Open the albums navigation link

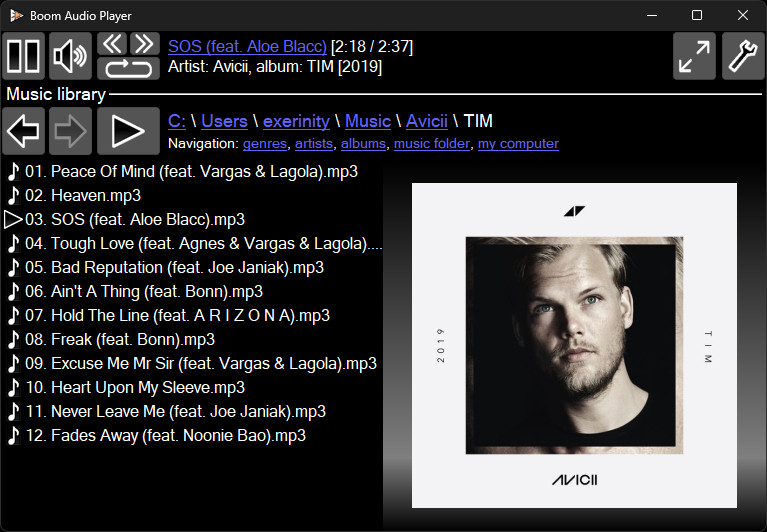363,144
